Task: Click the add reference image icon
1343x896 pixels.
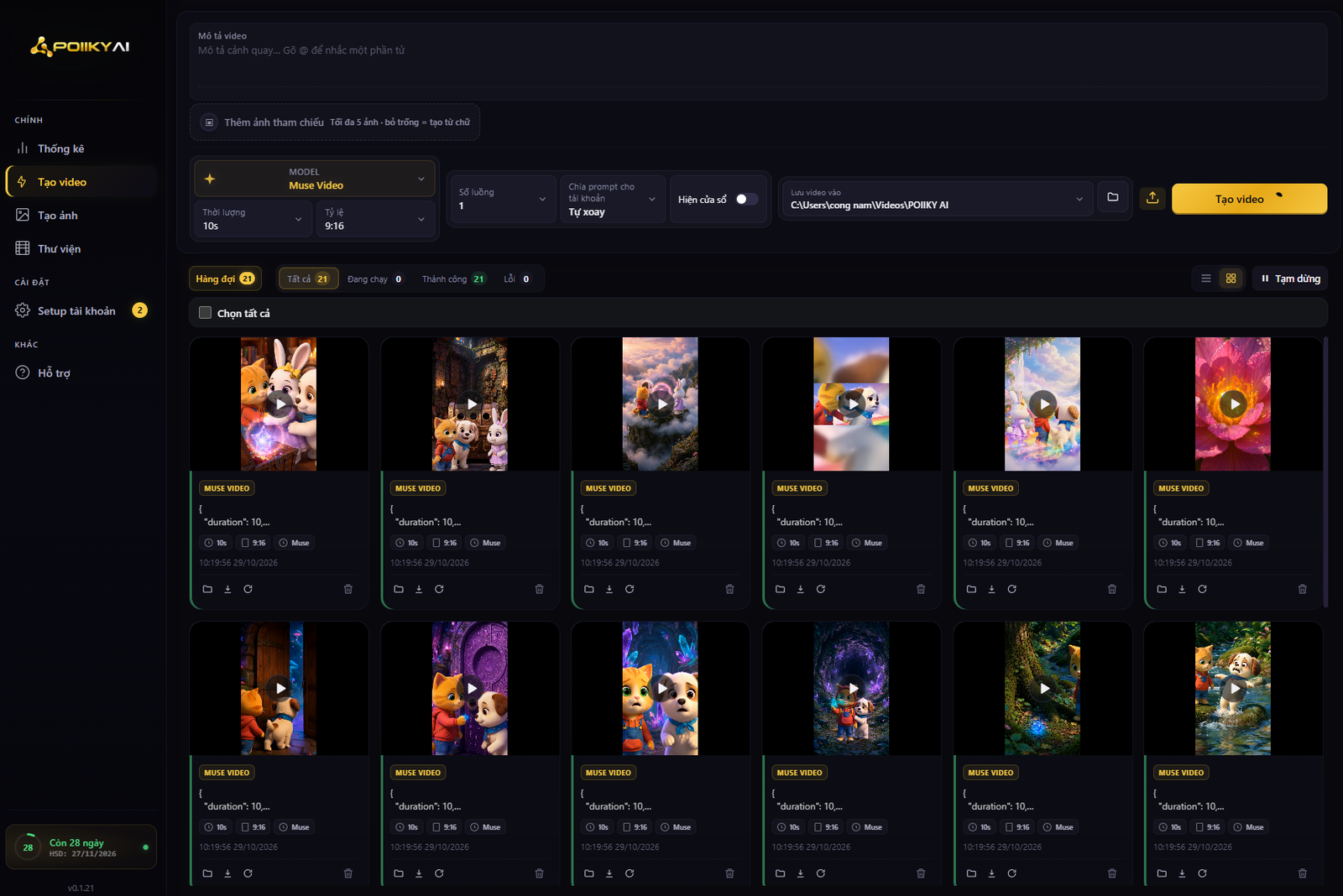Action: (209, 122)
